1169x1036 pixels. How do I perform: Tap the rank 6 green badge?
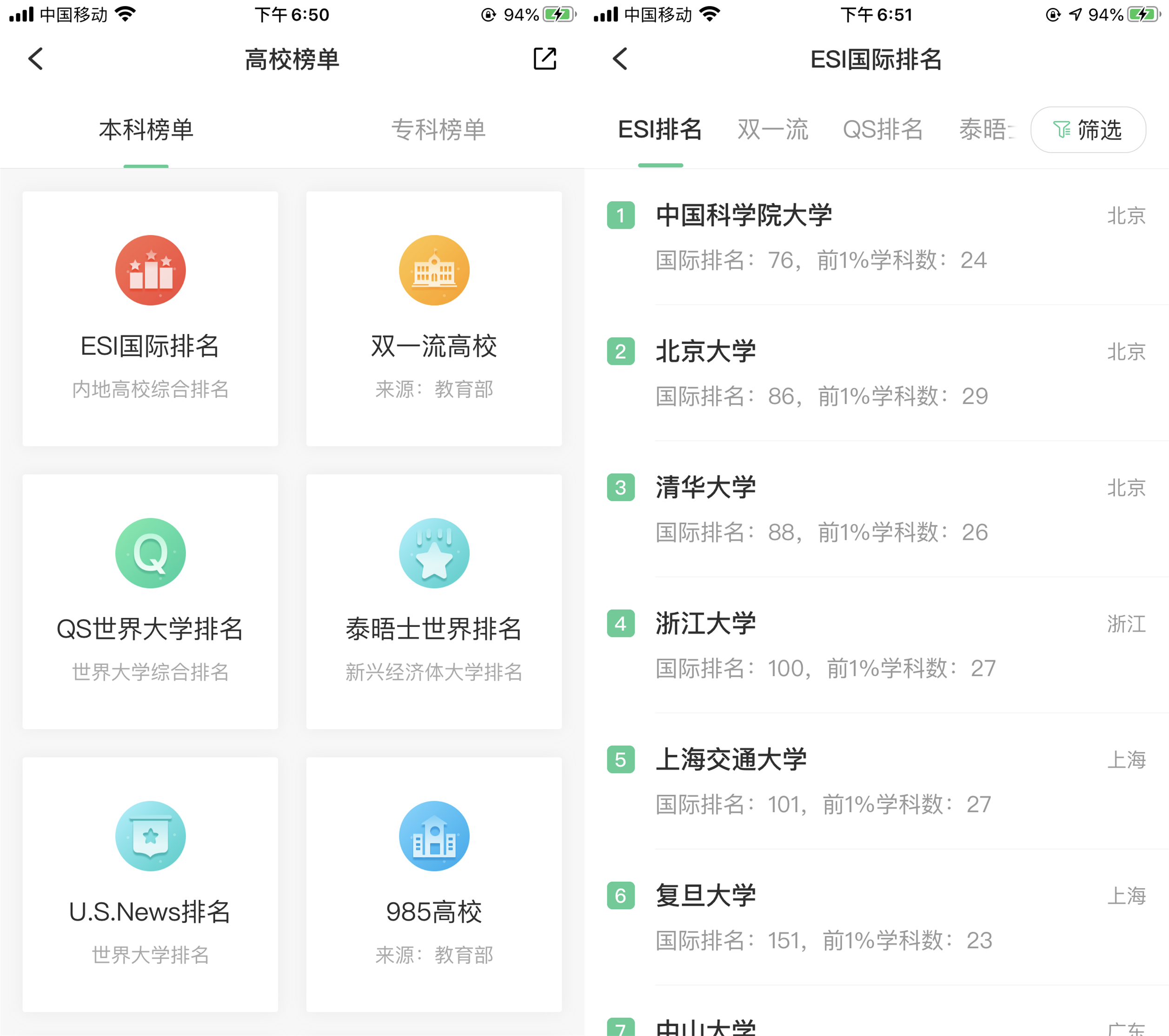(620, 896)
